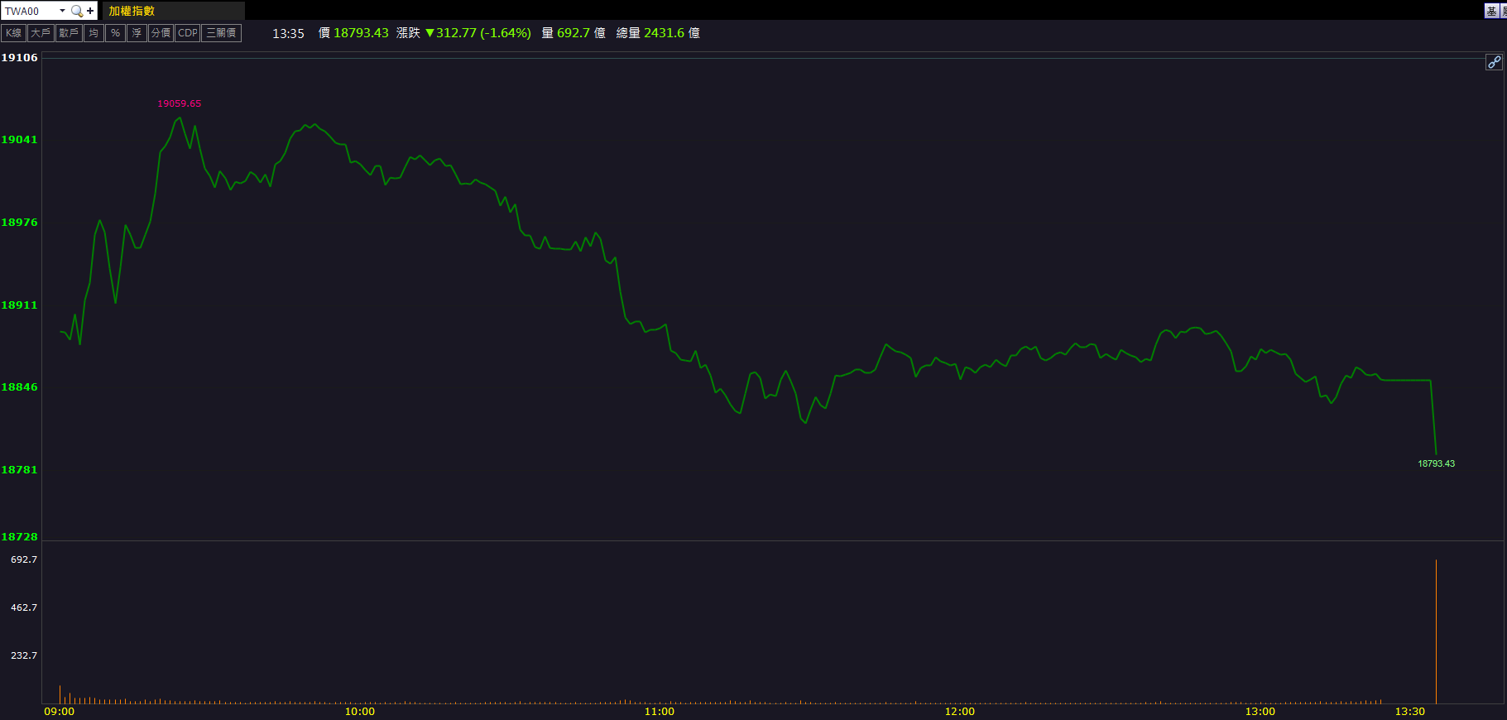Viewport: 1507px width, 720px height.
Task: Click the 19059.65 high price label
Action: click(179, 104)
